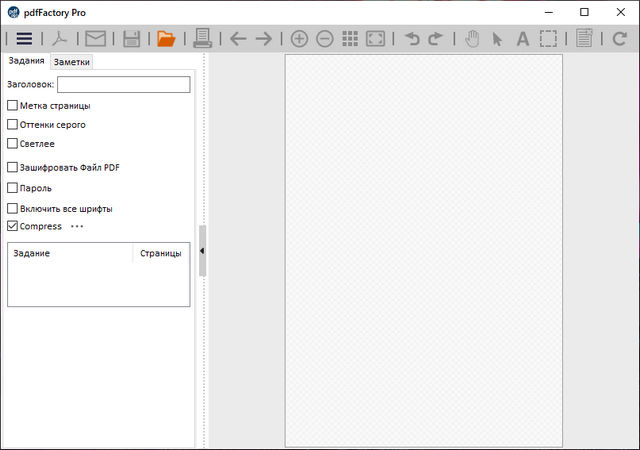Image resolution: width=640 pixels, height=450 pixels.
Task: Toggle the Оттенки серого checkbox
Action: 13,124
